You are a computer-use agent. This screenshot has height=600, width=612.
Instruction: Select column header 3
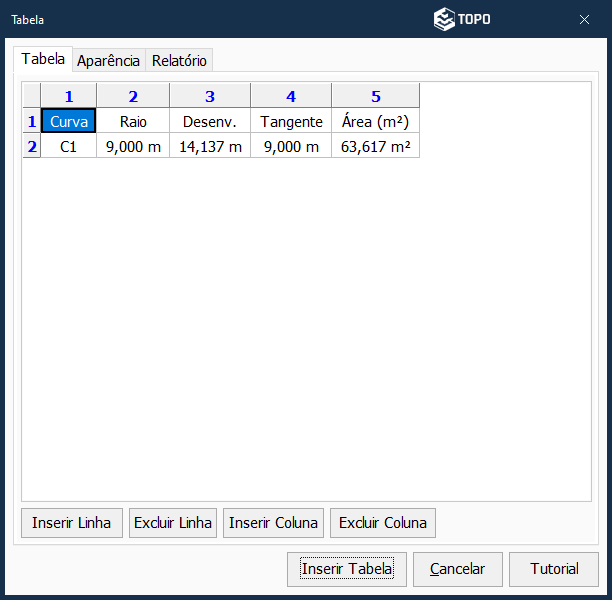[x=210, y=96]
